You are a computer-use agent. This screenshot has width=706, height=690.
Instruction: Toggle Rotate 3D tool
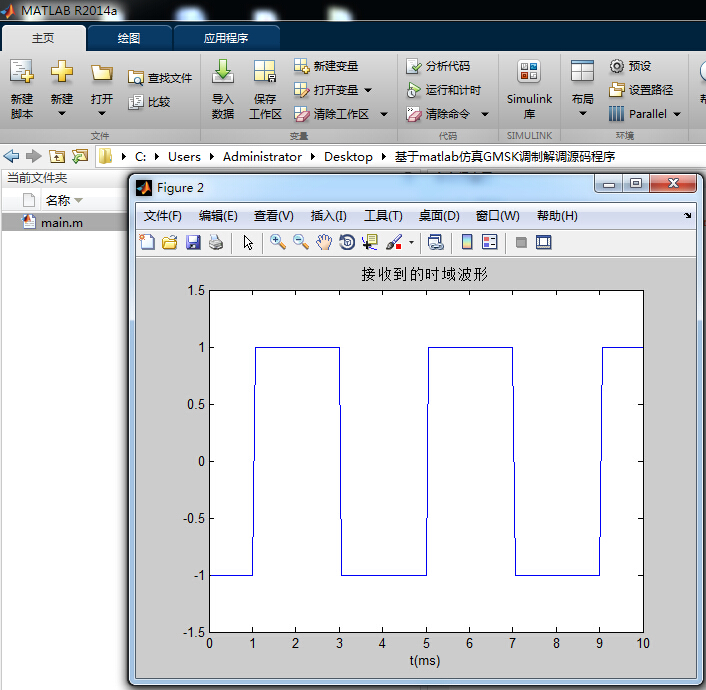click(x=347, y=242)
